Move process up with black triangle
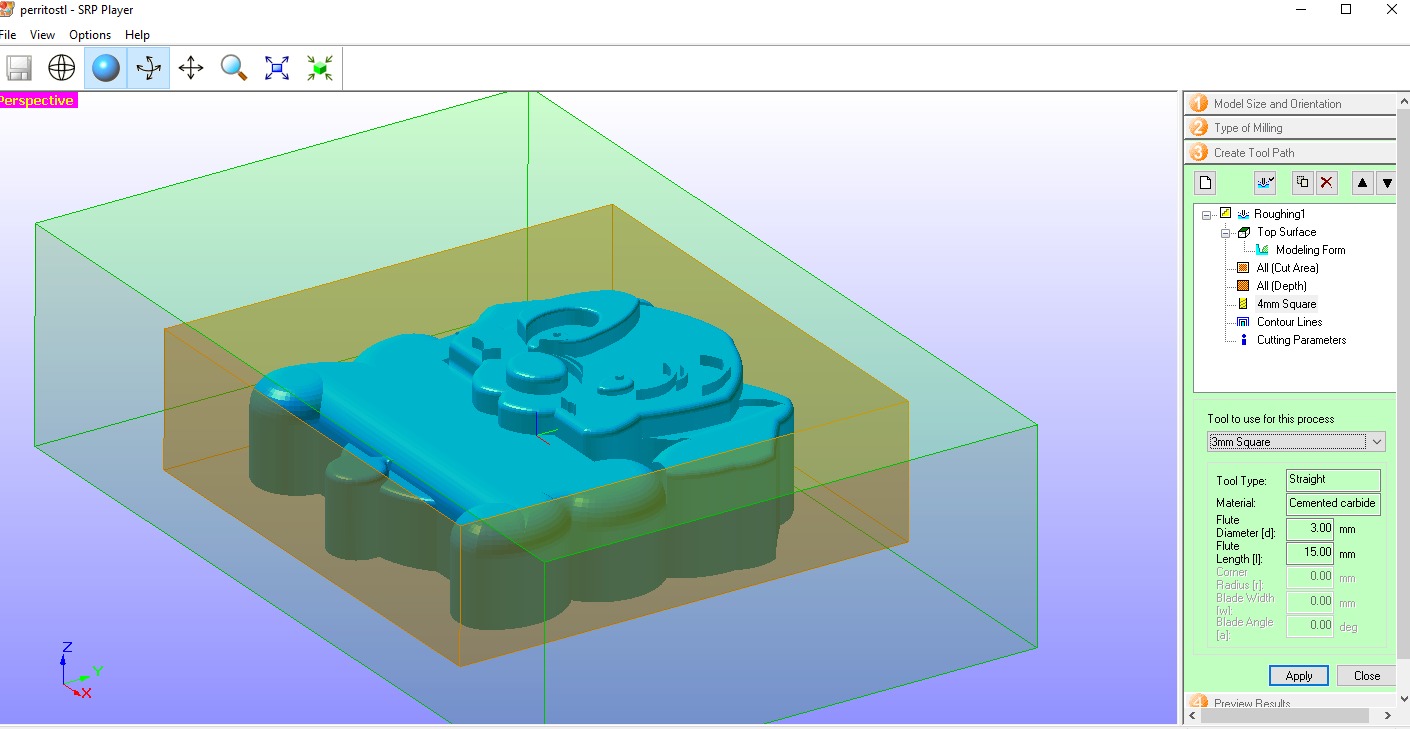Screen dimensions: 1410x729 [x=1363, y=182]
